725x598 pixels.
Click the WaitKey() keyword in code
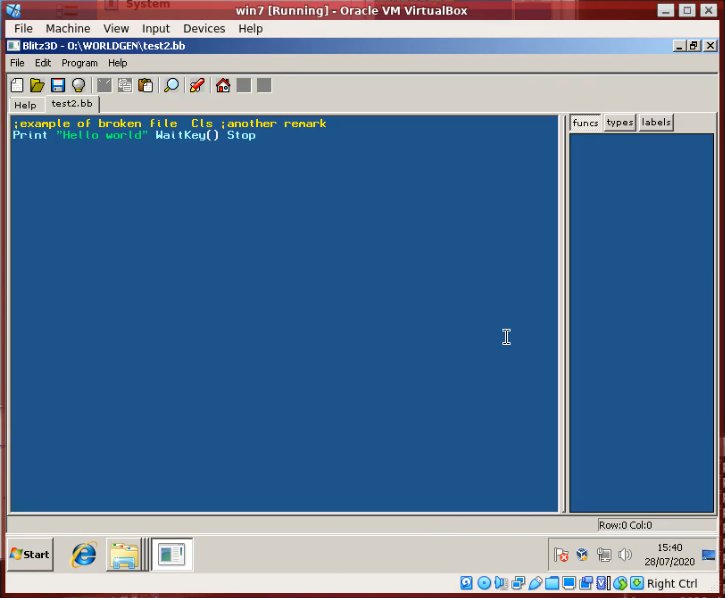[187, 135]
